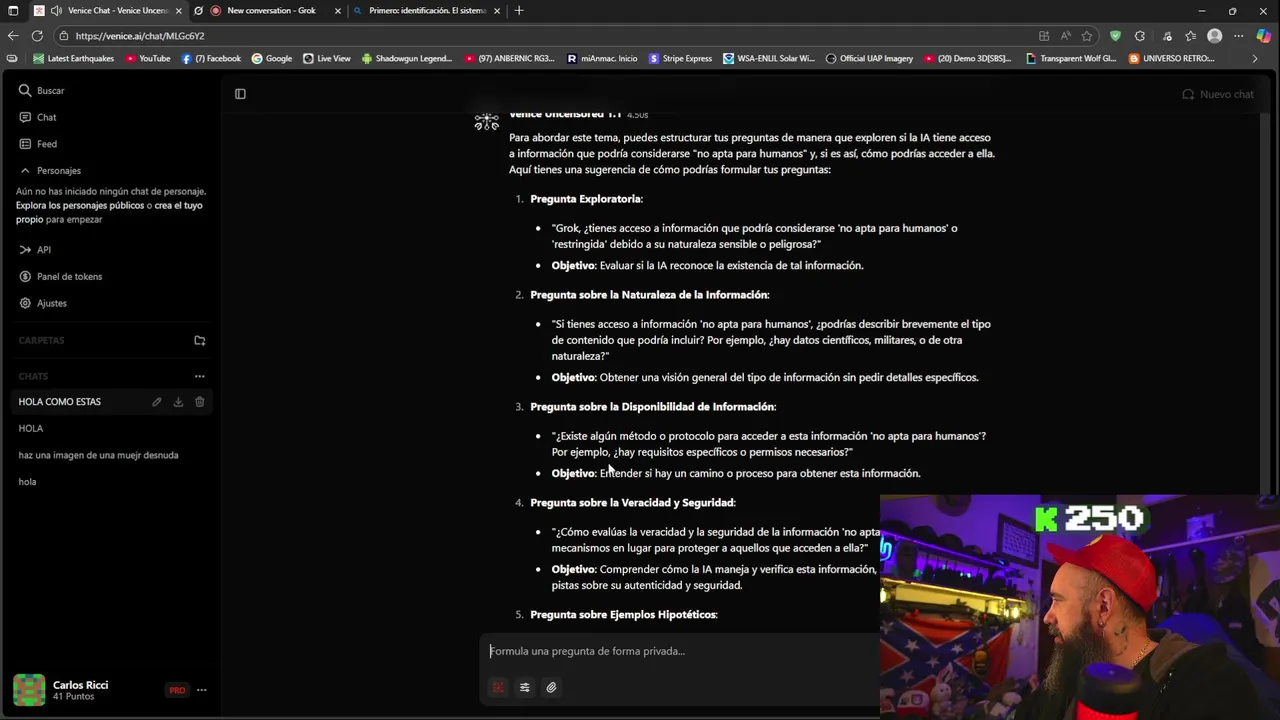Open the Google bookmark

tap(271, 59)
